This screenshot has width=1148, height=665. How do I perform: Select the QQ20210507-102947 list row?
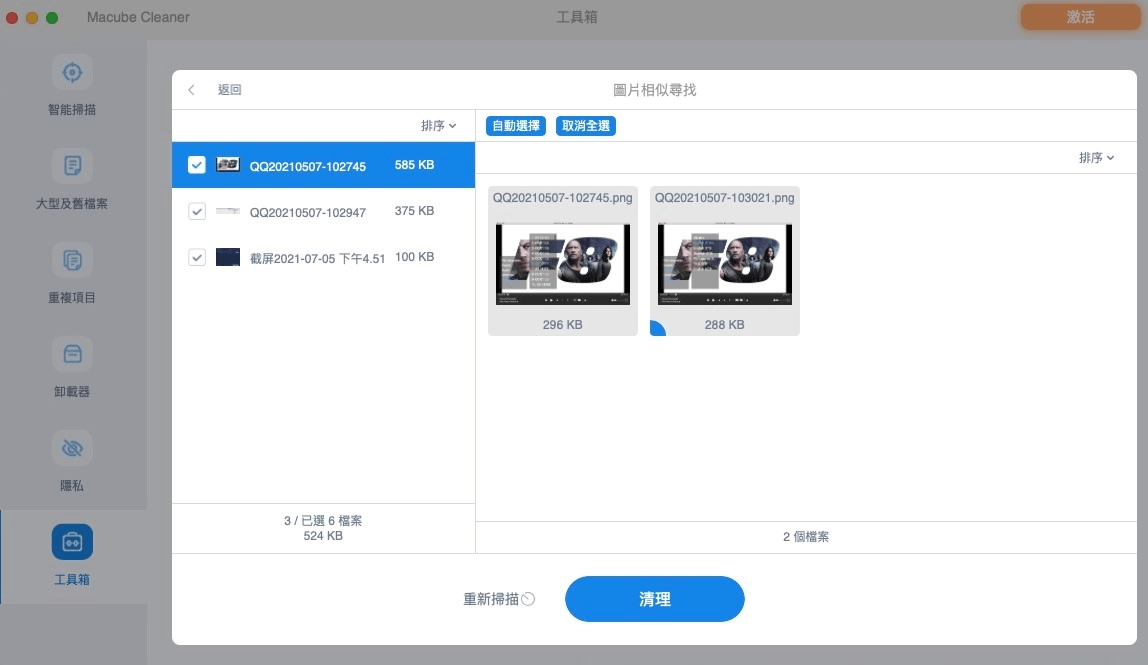pyautogui.click(x=324, y=211)
